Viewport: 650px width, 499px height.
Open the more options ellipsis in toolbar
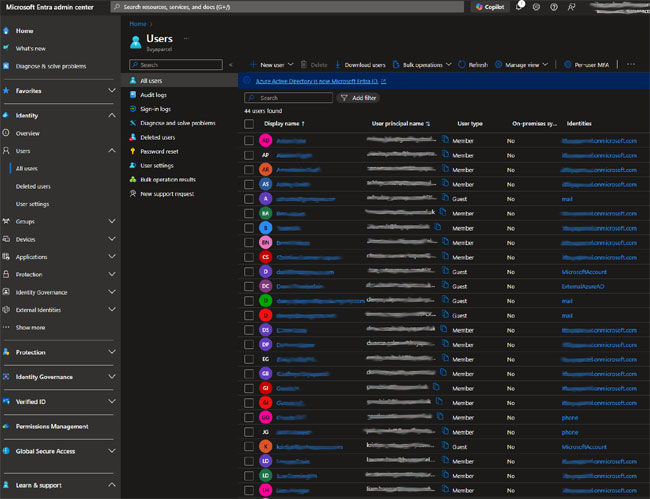click(x=631, y=64)
